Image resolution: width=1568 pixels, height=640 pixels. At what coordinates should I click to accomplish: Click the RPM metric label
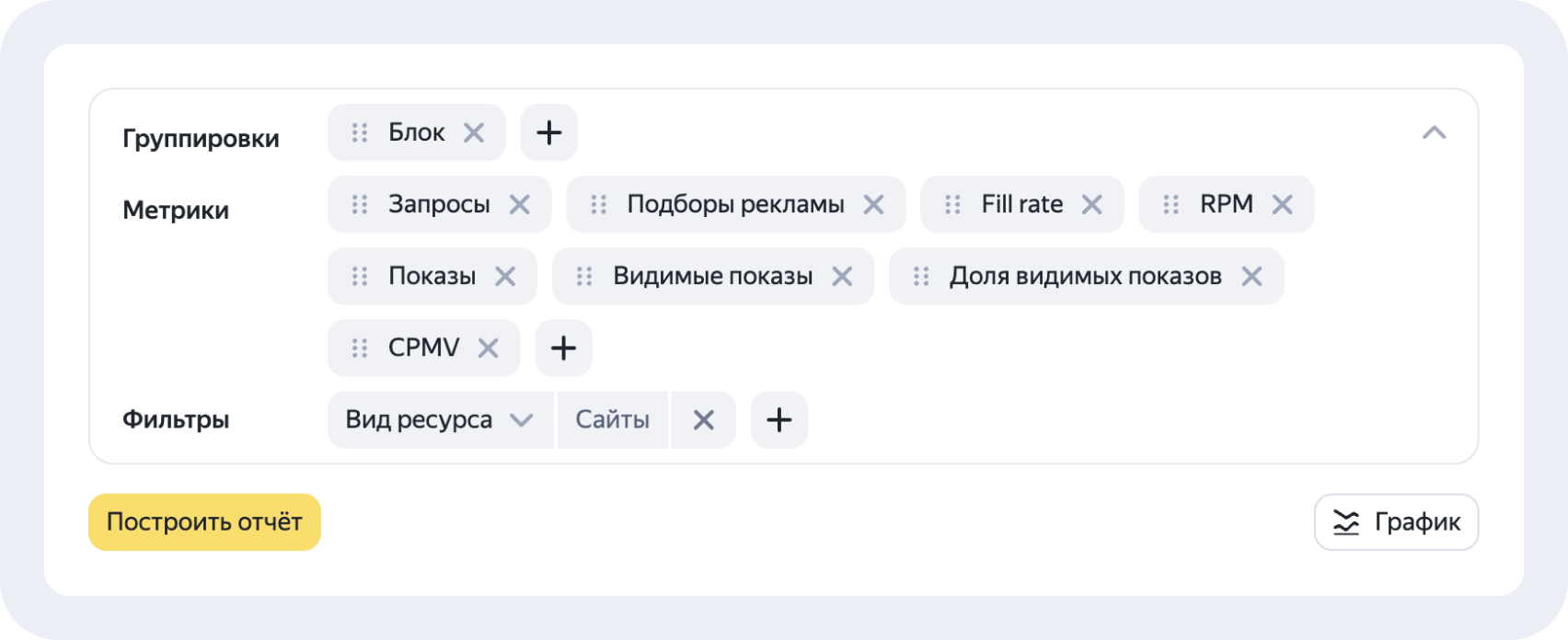tap(1227, 204)
